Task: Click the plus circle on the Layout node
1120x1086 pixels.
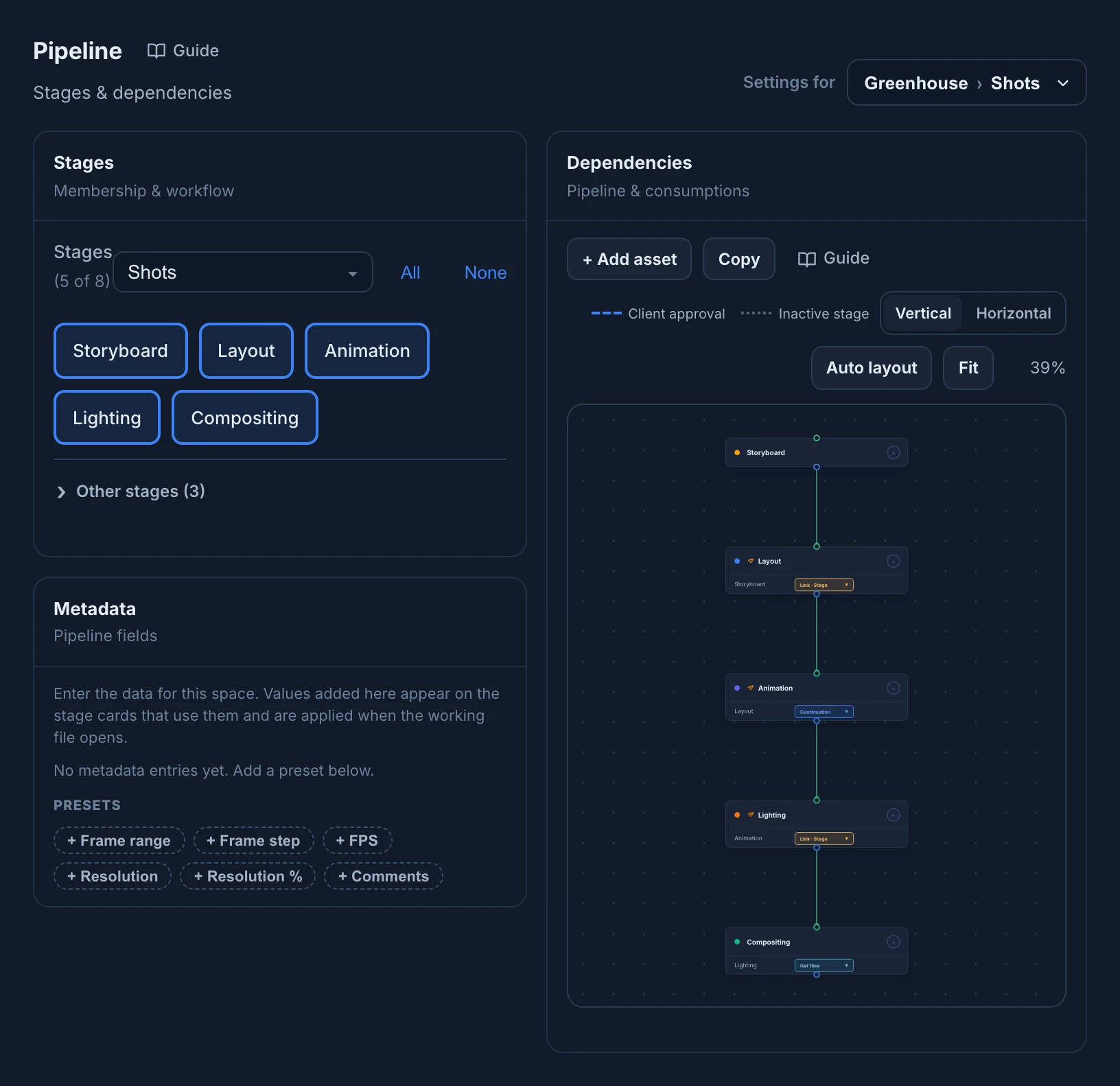Action: click(x=894, y=561)
